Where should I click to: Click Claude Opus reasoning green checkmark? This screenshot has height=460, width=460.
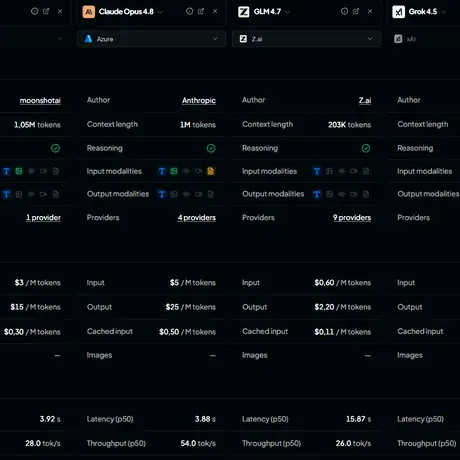click(x=211, y=148)
